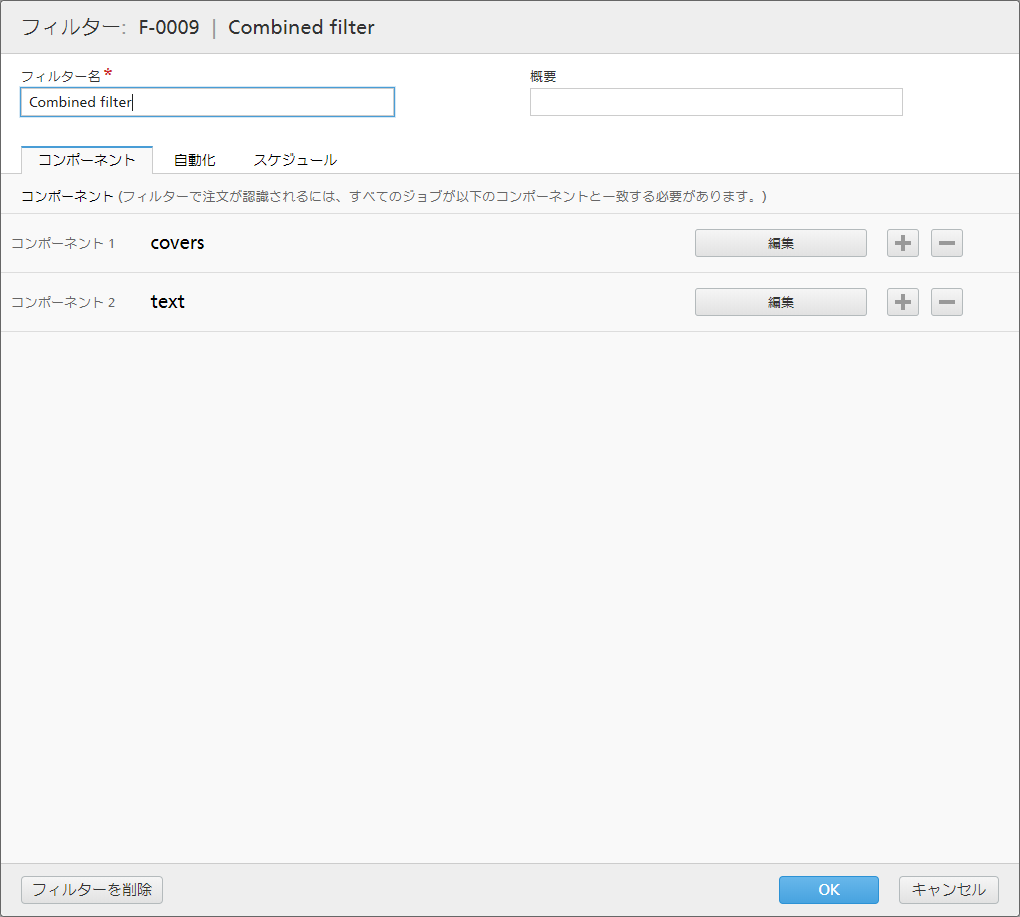The image size is (1020, 917).
Task: Switch to the コンポーネント tab
Action: click(87, 160)
